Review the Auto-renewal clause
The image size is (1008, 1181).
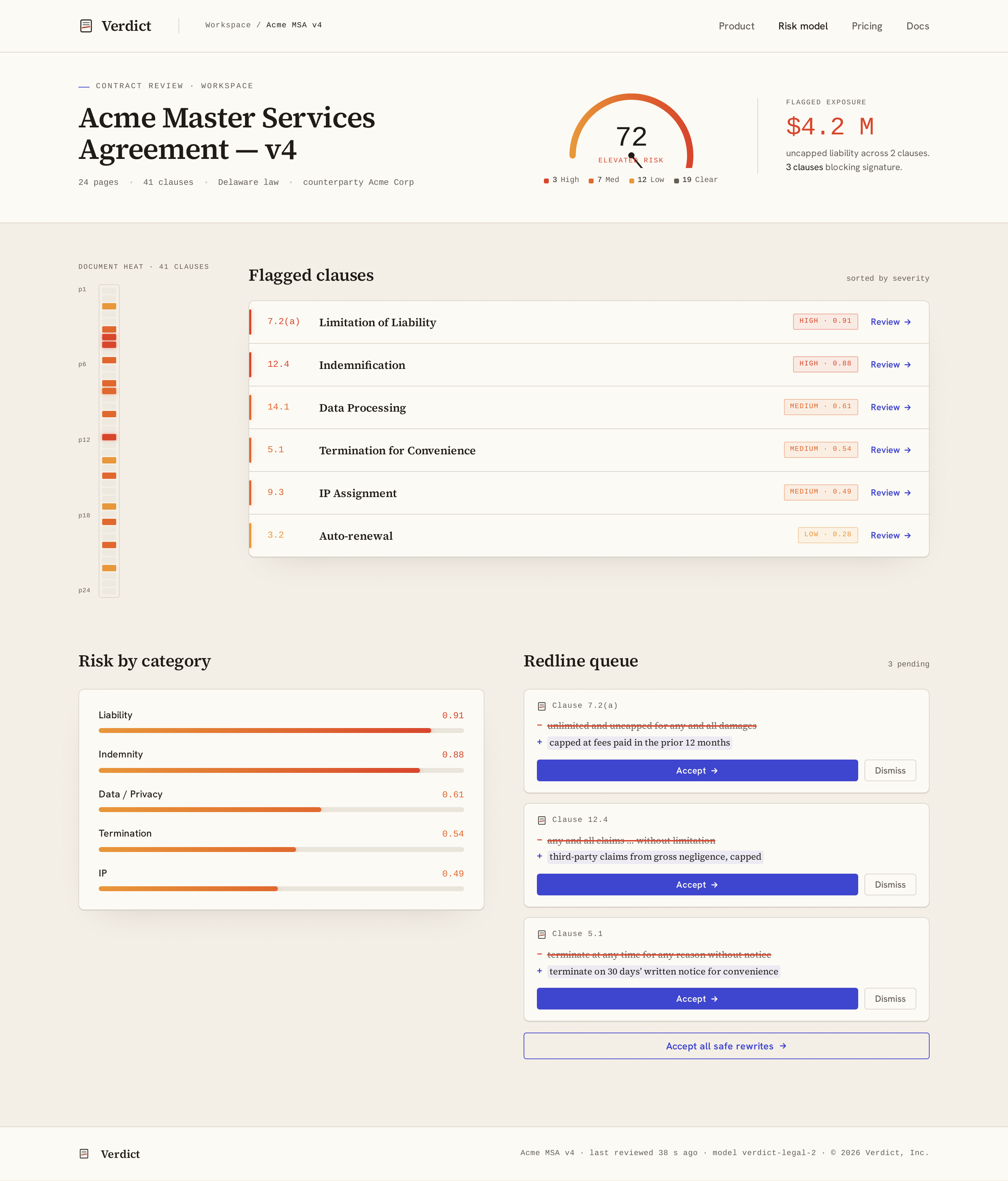point(891,536)
